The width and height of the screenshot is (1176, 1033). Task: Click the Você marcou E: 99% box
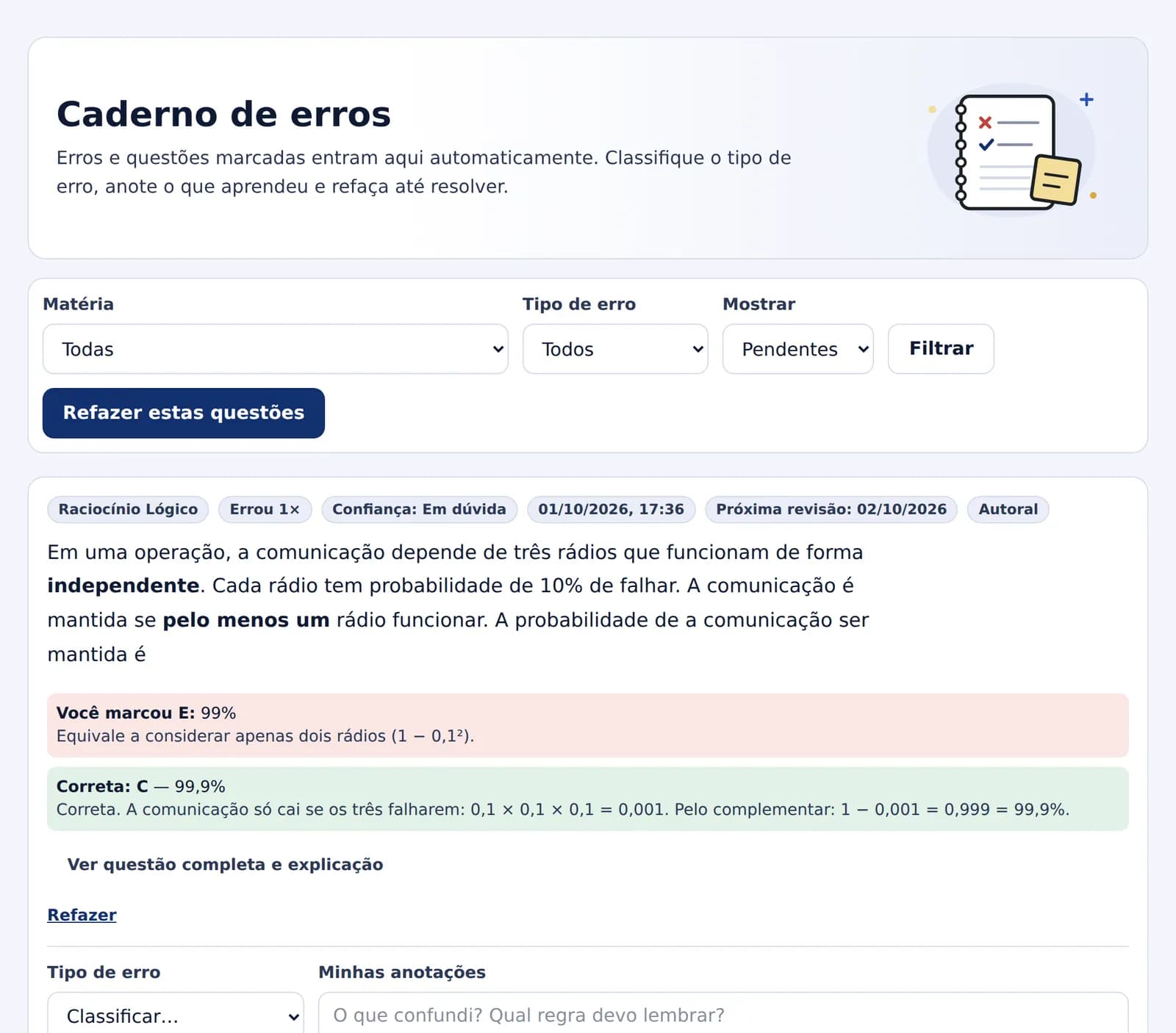click(x=587, y=724)
